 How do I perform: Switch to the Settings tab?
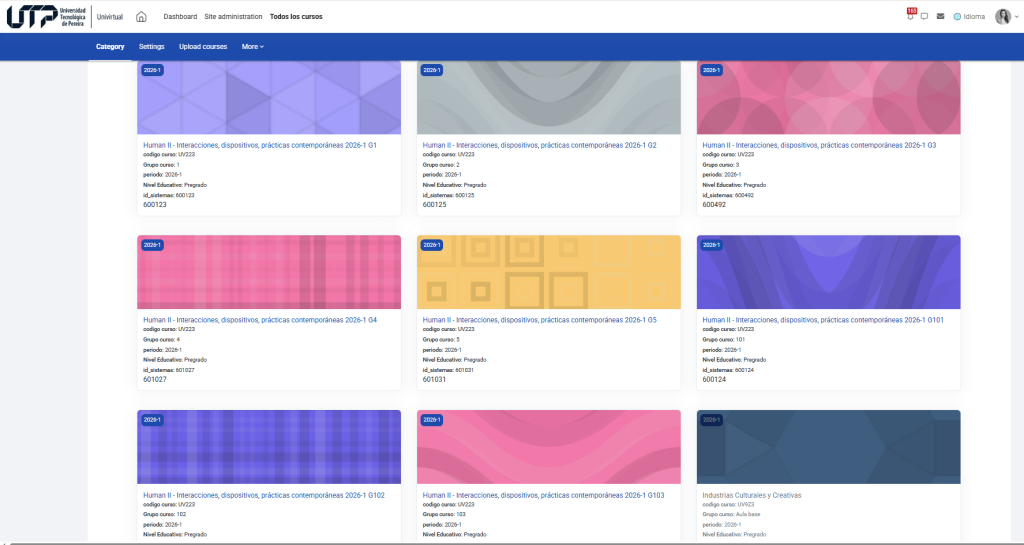tap(152, 47)
